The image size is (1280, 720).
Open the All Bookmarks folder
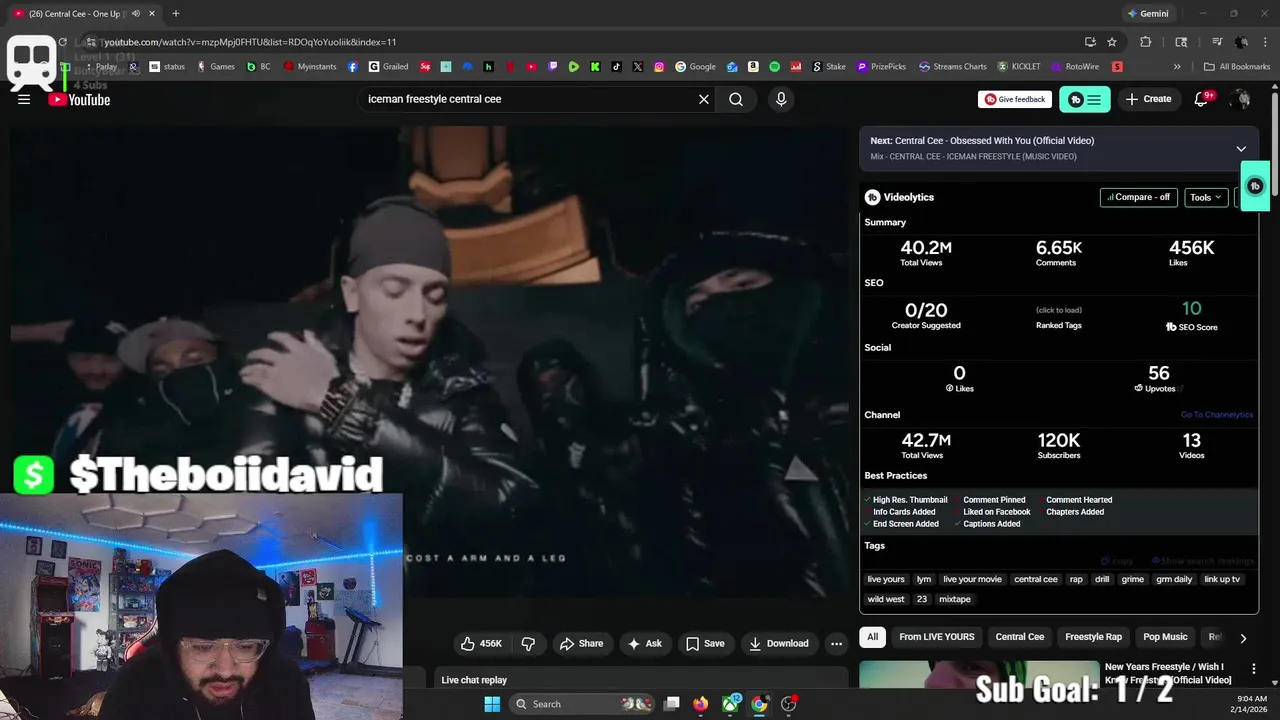point(1237,67)
